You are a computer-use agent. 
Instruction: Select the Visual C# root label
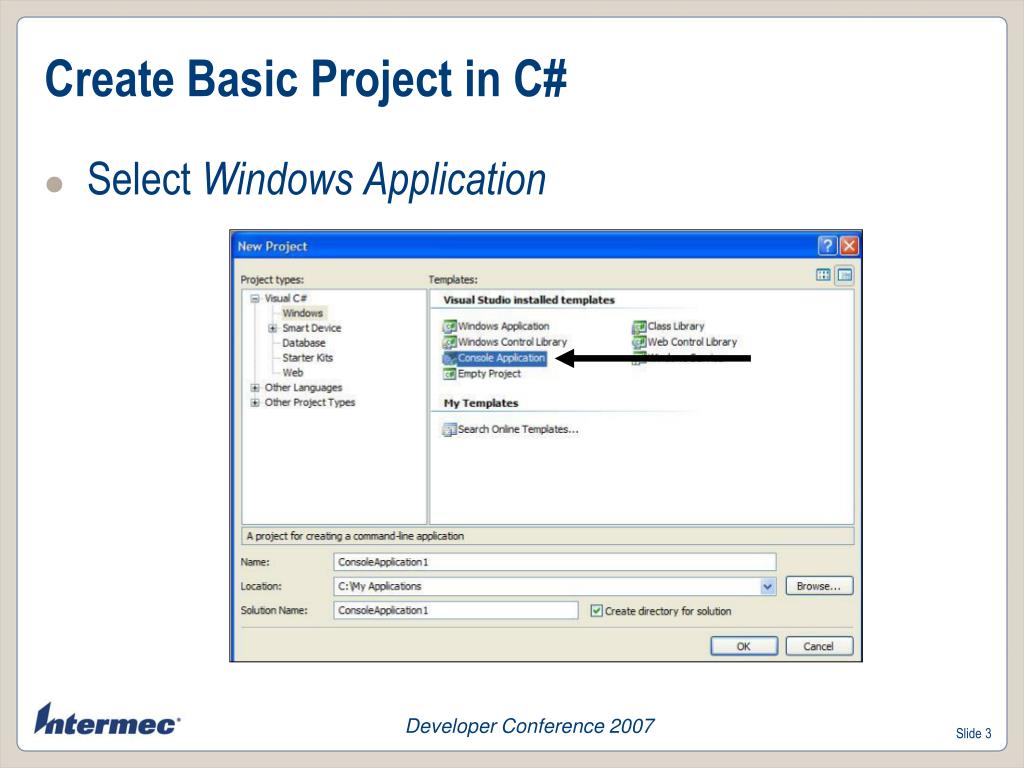pos(285,298)
